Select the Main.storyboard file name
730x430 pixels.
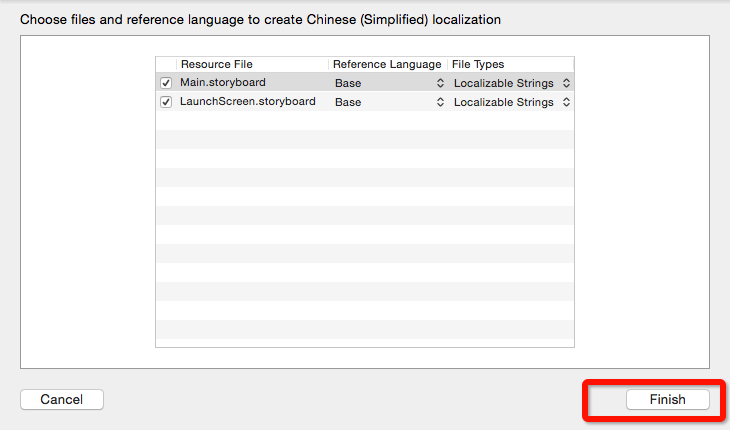coord(223,83)
